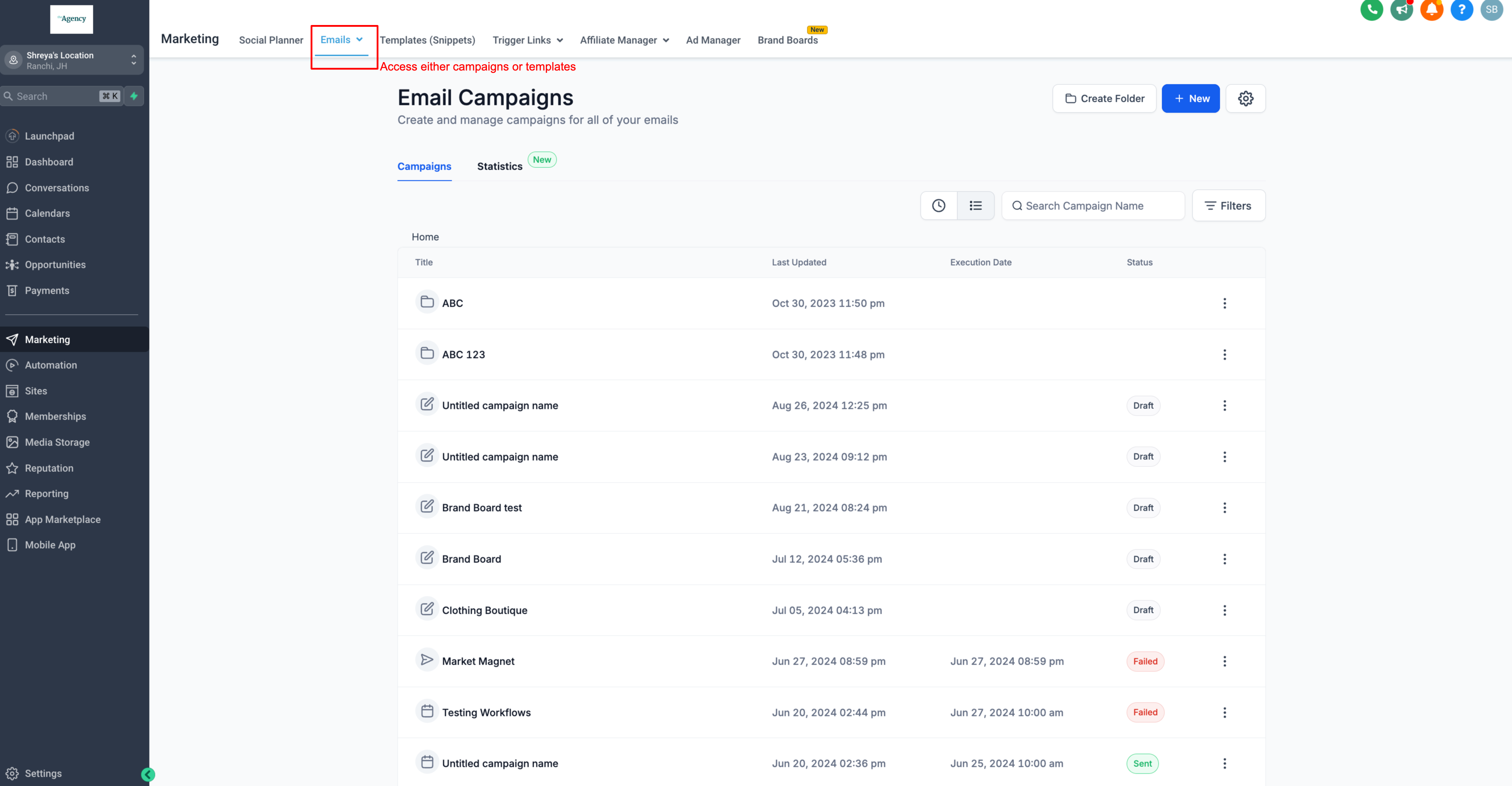Open Social Planner tab

click(x=270, y=40)
